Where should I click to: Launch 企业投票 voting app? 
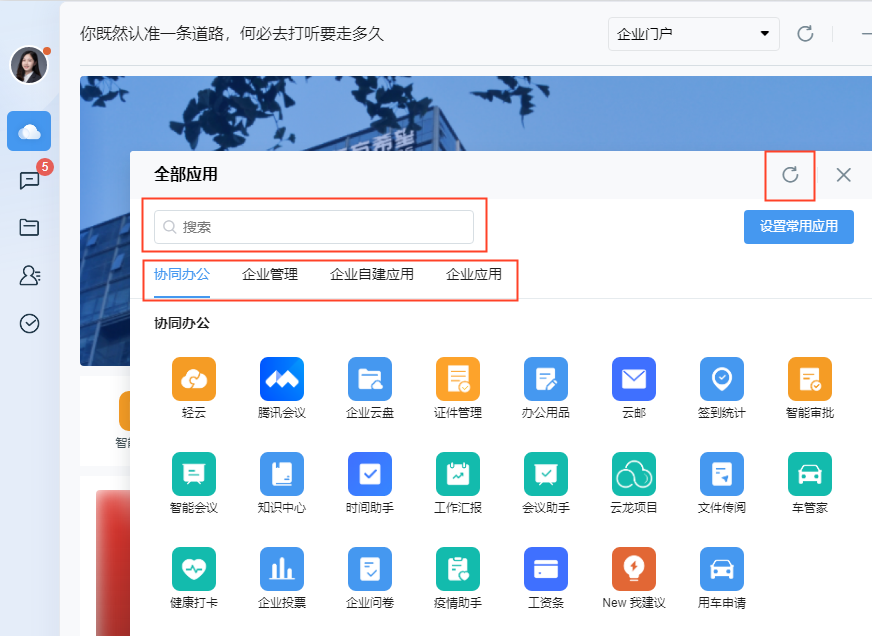[282, 569]
